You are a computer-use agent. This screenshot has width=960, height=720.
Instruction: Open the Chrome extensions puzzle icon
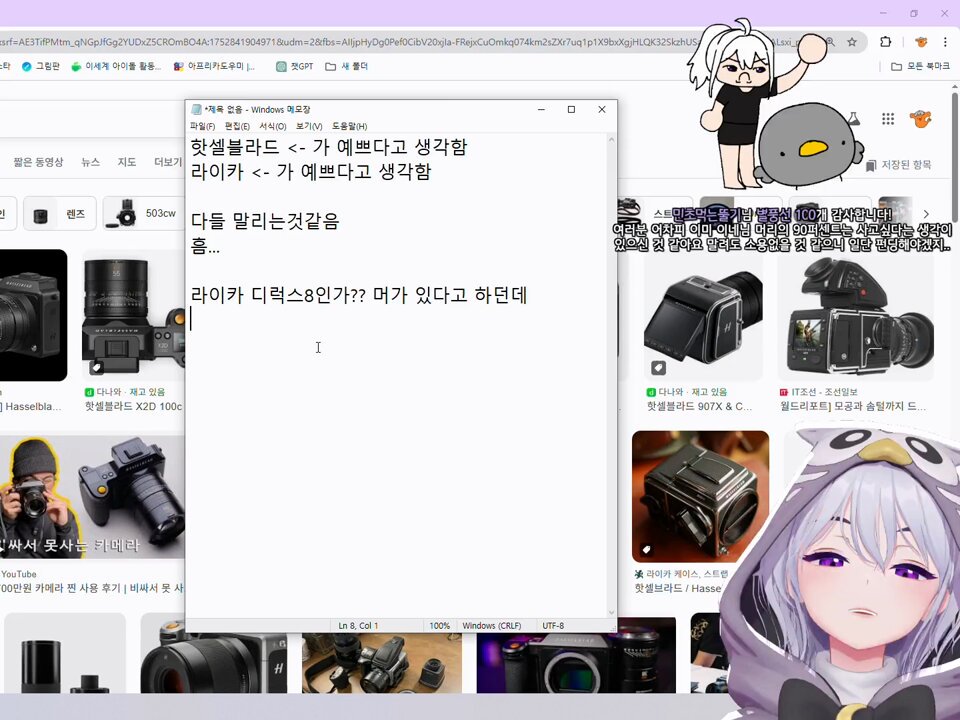tap(885, 42)
